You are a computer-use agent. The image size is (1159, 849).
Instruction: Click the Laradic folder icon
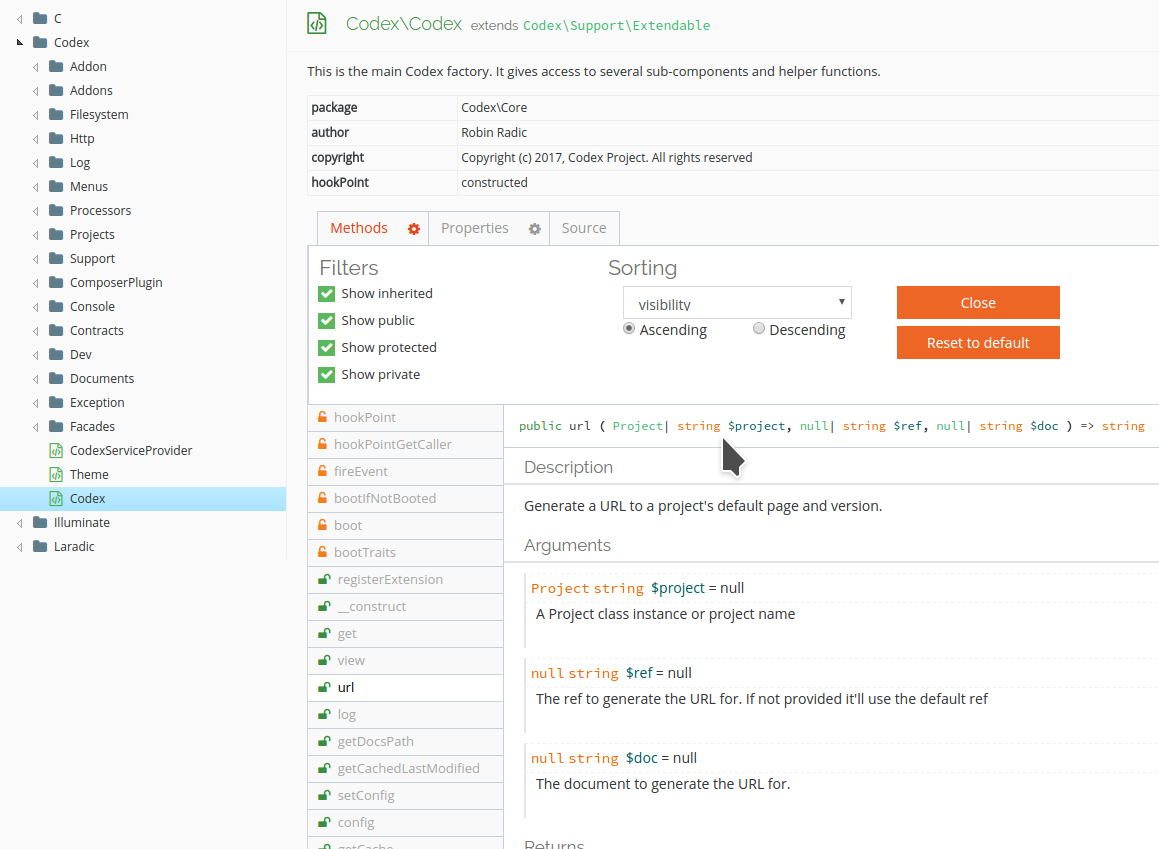tap(41, 546)
